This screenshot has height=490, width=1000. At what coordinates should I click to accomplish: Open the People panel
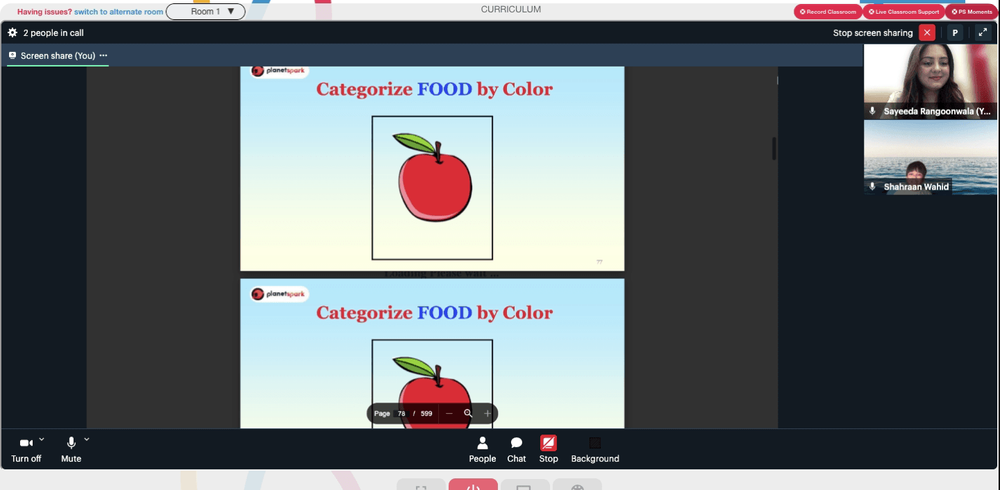click(x=482, y=450)
